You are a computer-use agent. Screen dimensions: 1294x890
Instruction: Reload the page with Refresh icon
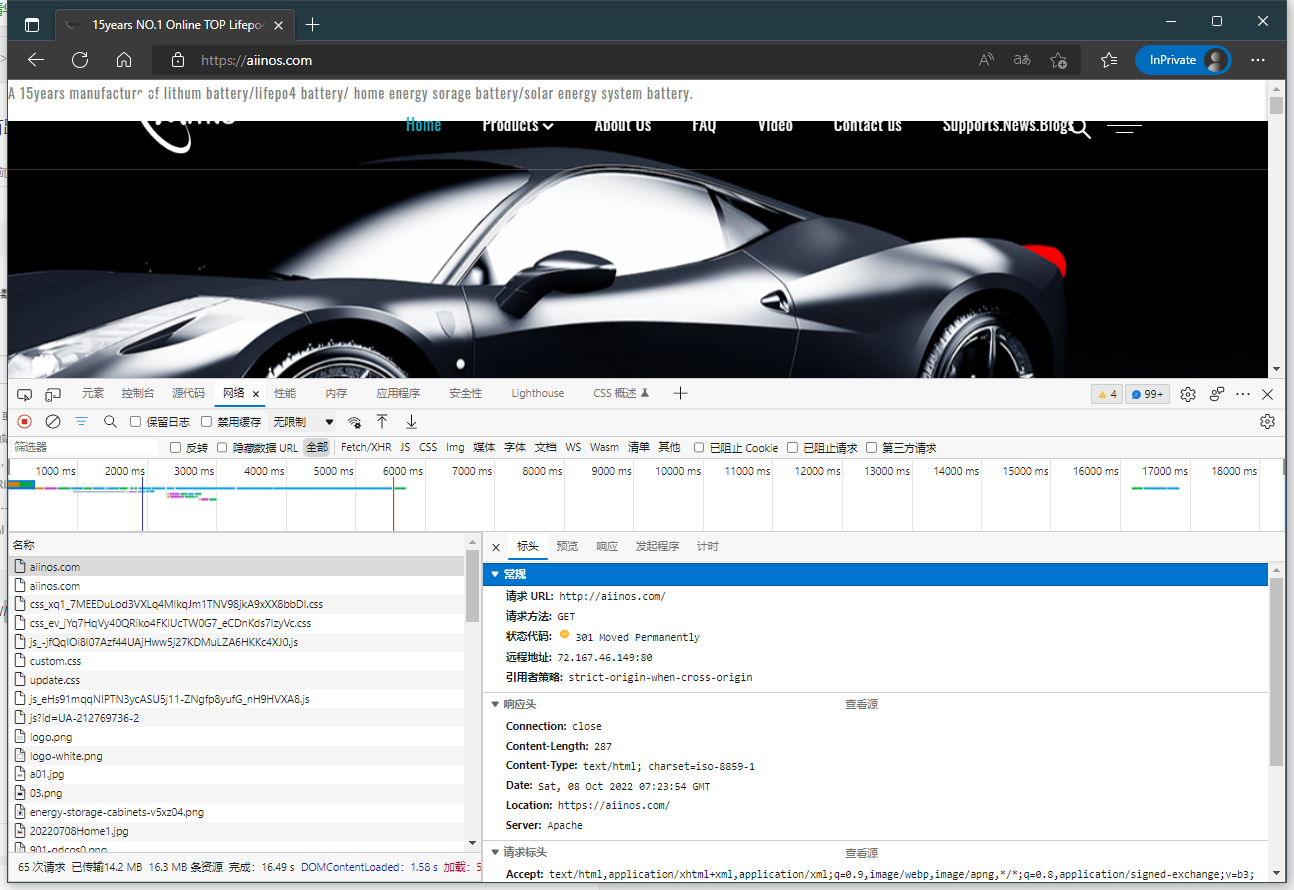pos(80,60)
